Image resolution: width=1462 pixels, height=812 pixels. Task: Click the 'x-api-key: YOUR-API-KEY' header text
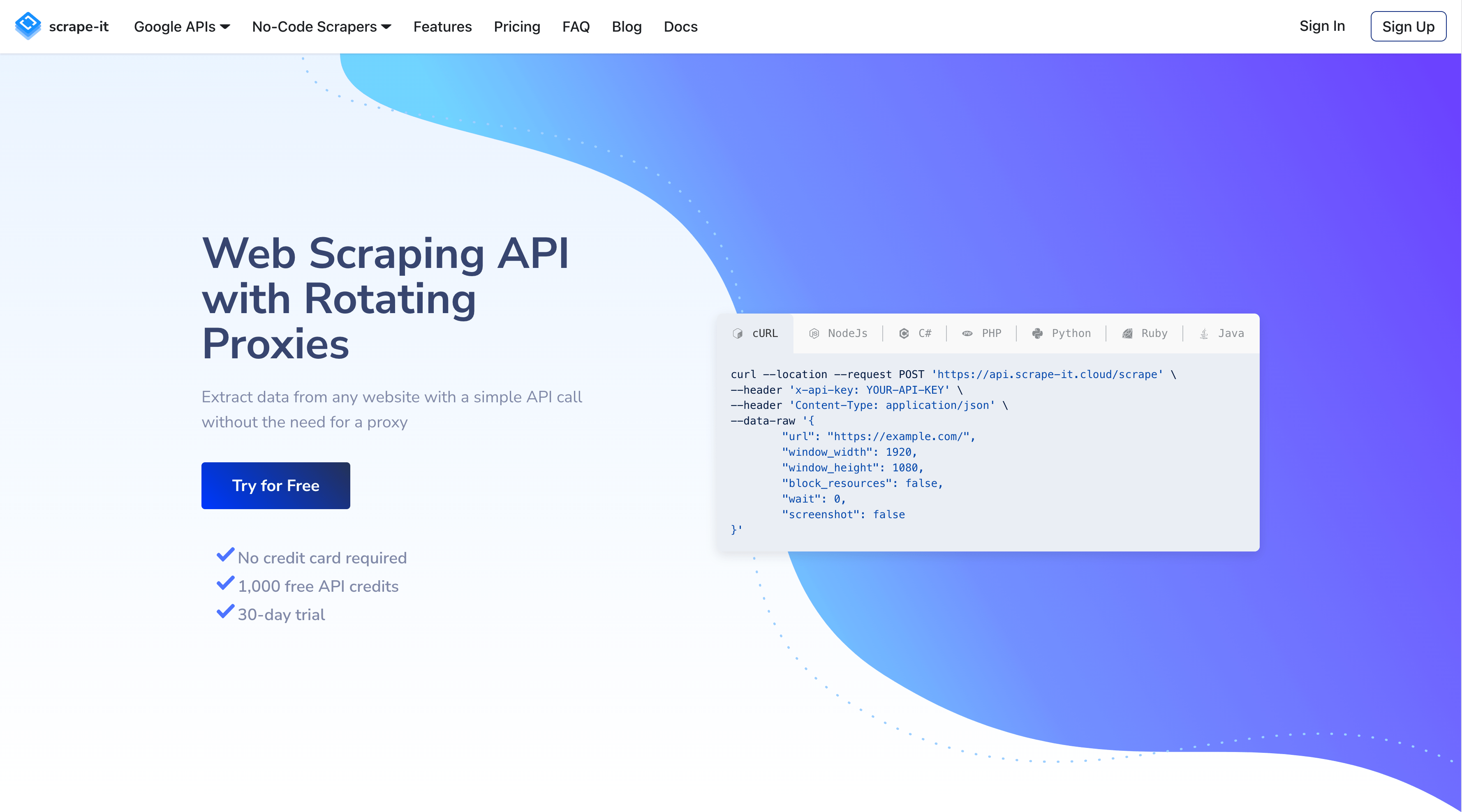click(870, 390)
